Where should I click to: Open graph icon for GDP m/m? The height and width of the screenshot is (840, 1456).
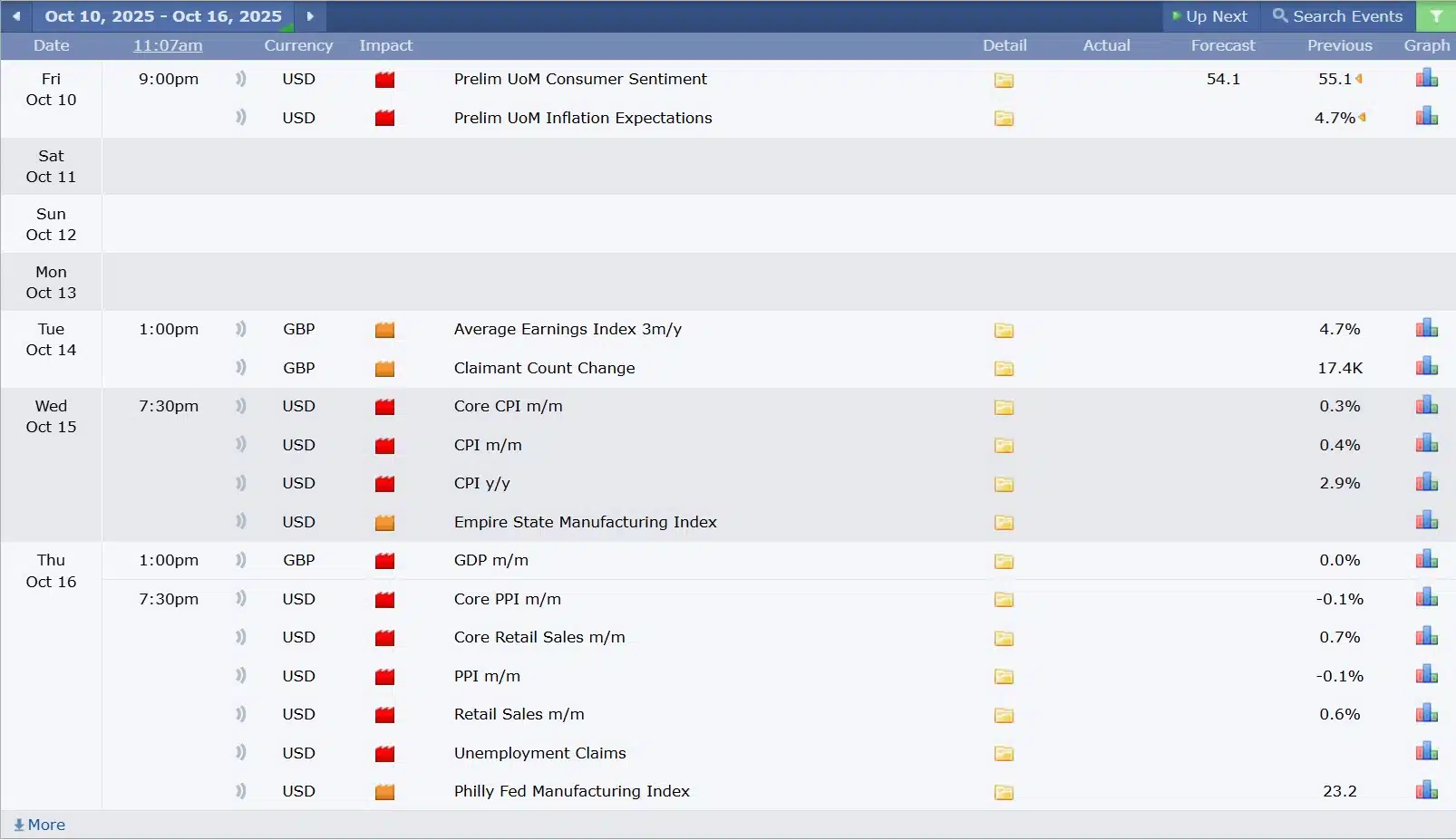point(1426,560)
